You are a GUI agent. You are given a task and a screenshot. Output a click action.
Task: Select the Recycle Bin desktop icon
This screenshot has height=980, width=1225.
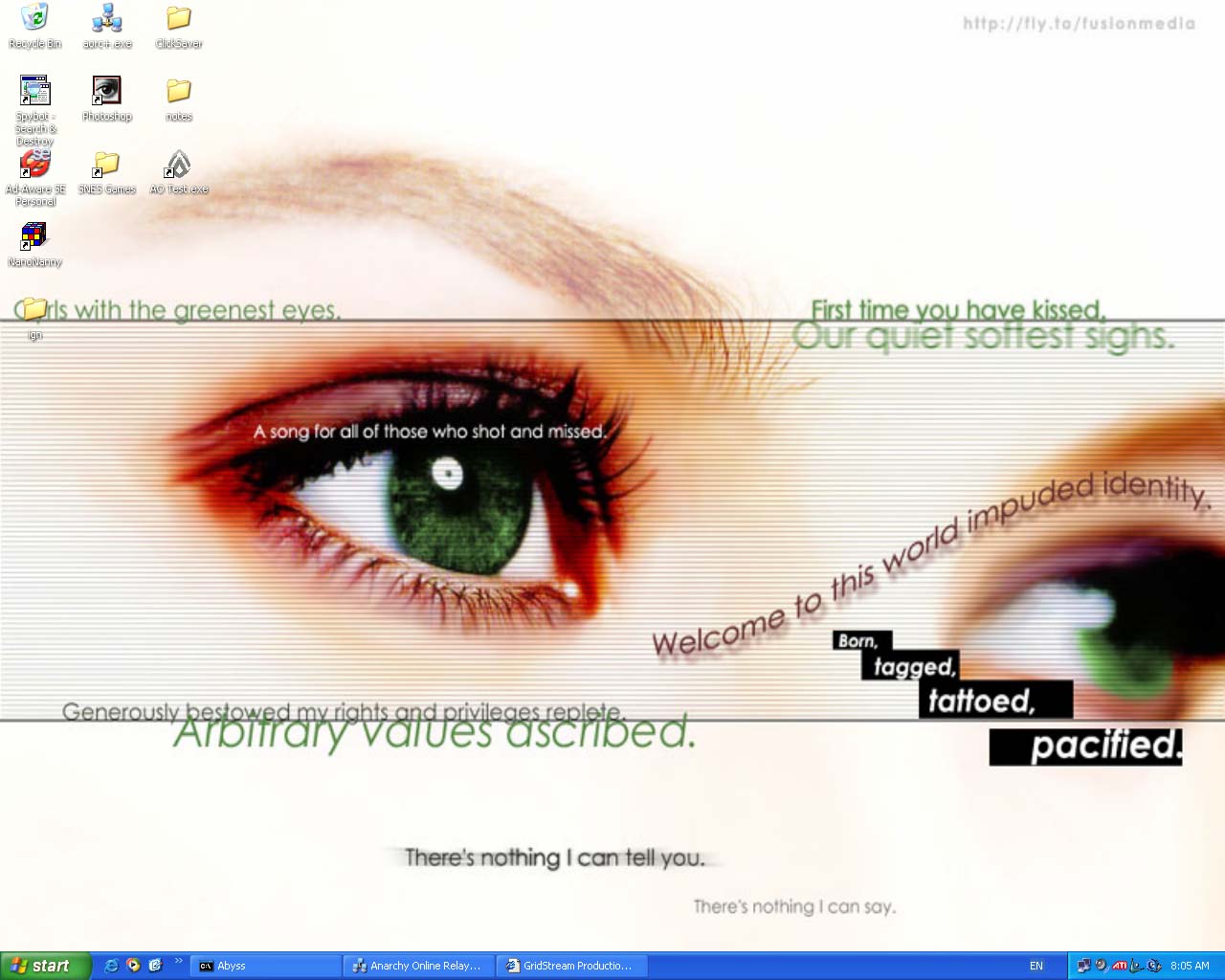[x=34, y=18]
